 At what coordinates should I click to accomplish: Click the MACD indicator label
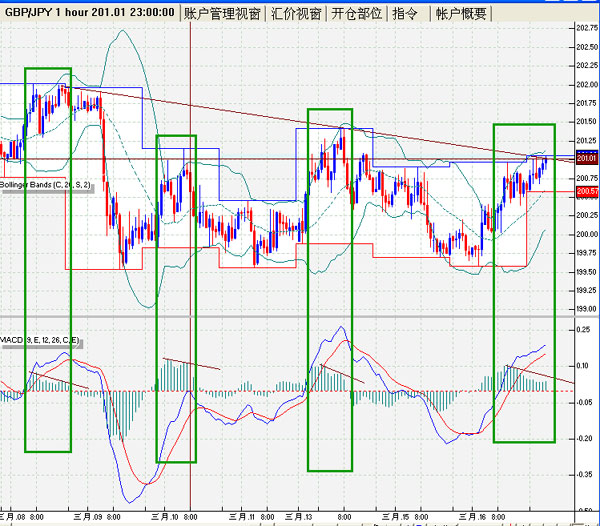(40, 340)
